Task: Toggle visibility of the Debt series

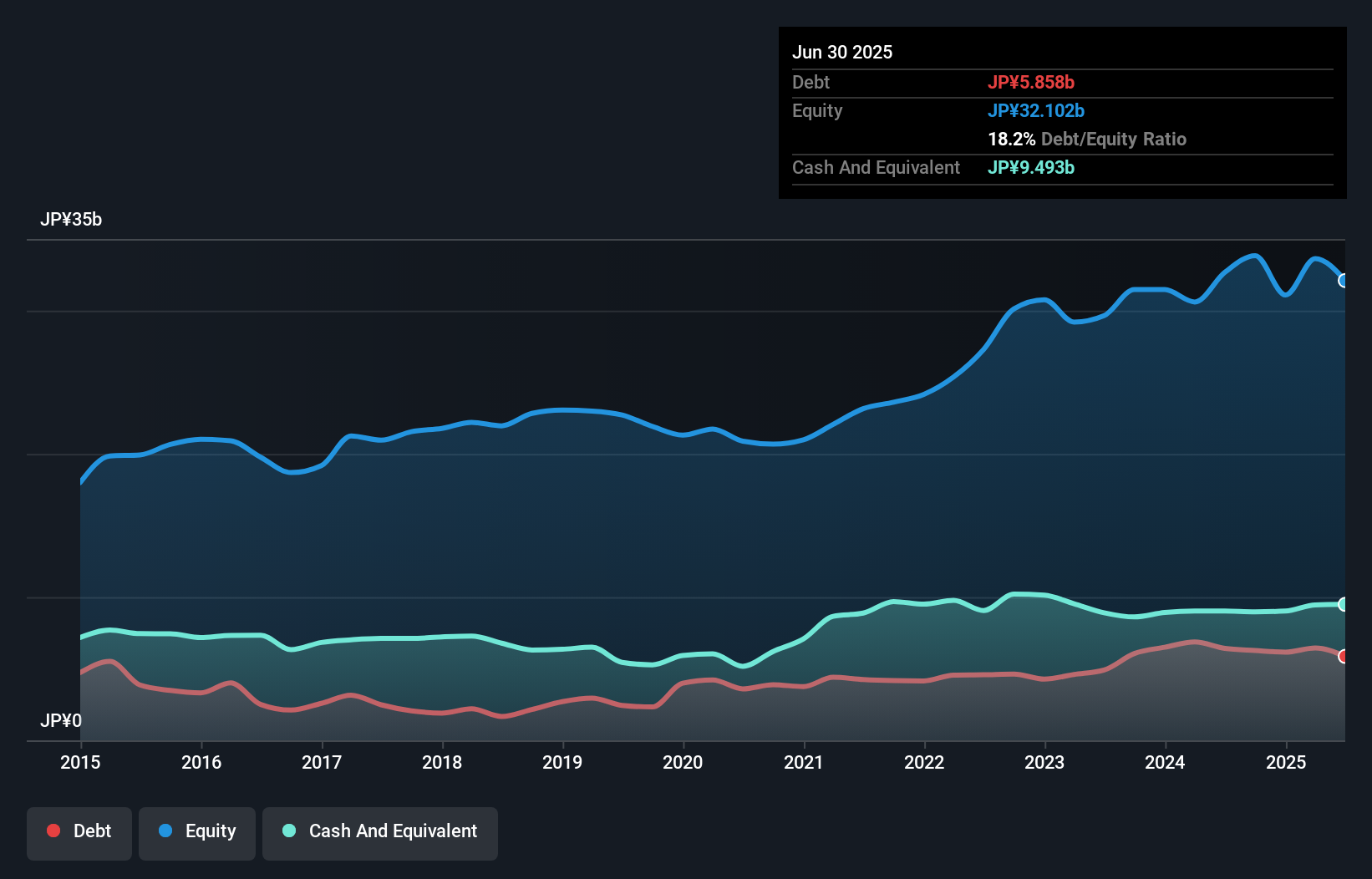Action: 79,832
